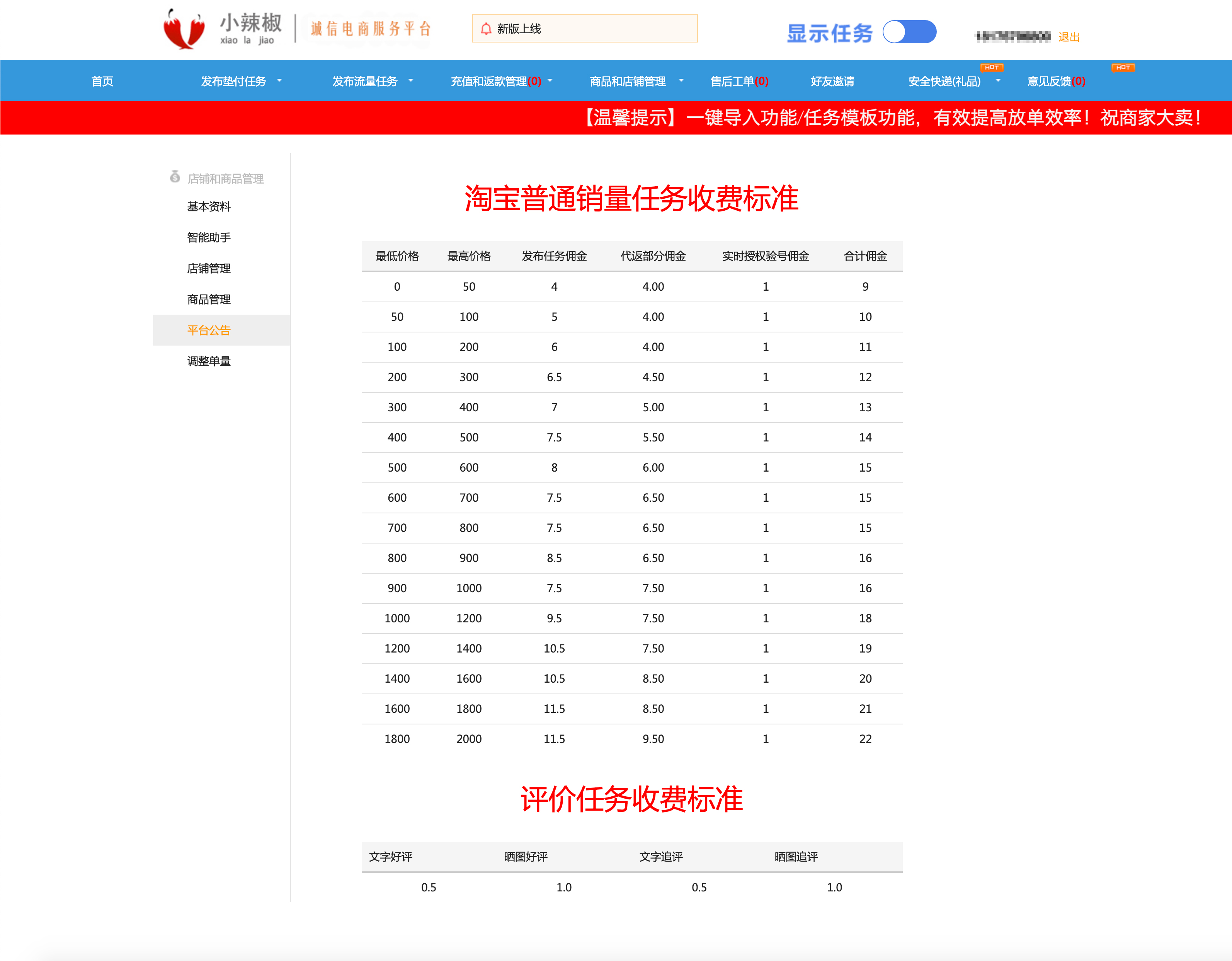Open 发布流量任务 menu
This screenshot has height=961, width=1232.
coord(365,81)
